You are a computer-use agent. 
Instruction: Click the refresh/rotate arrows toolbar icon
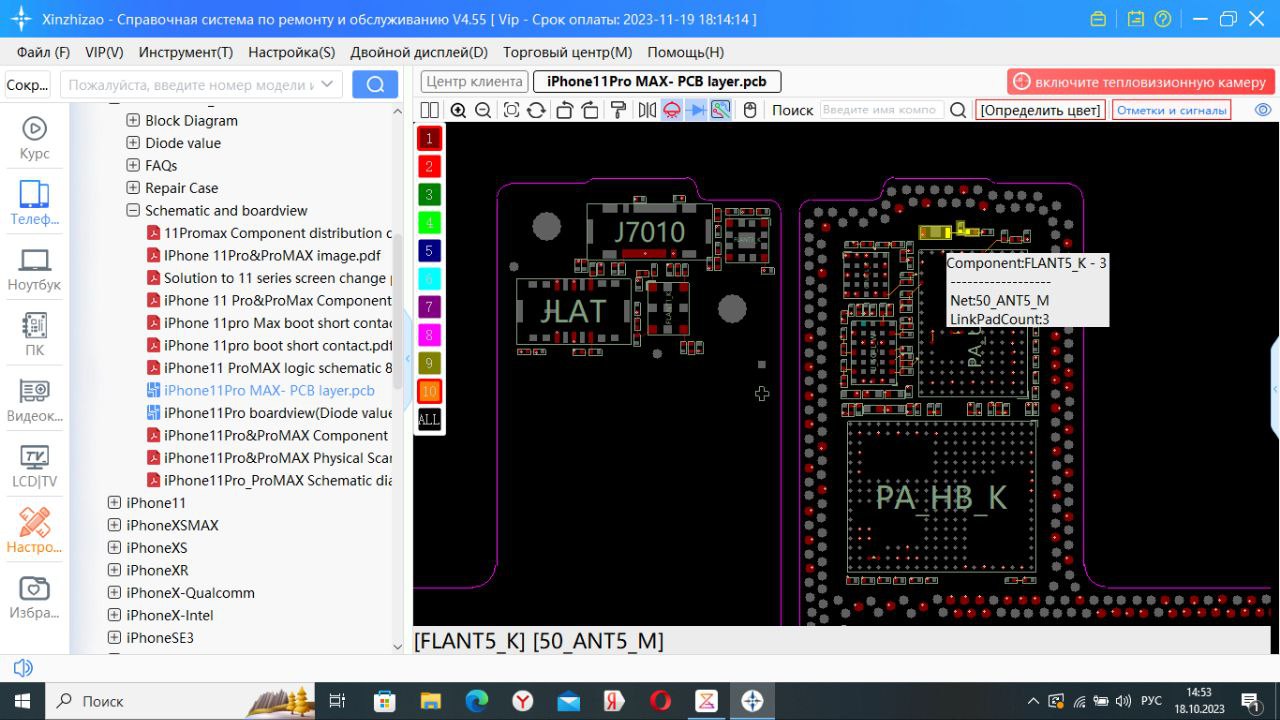(536, 110)
